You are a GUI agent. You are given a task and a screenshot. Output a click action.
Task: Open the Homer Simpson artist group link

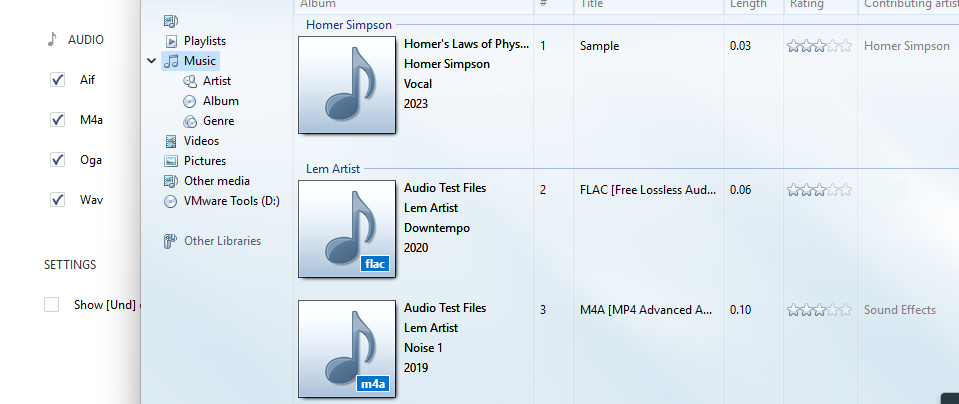pos(349,25)
